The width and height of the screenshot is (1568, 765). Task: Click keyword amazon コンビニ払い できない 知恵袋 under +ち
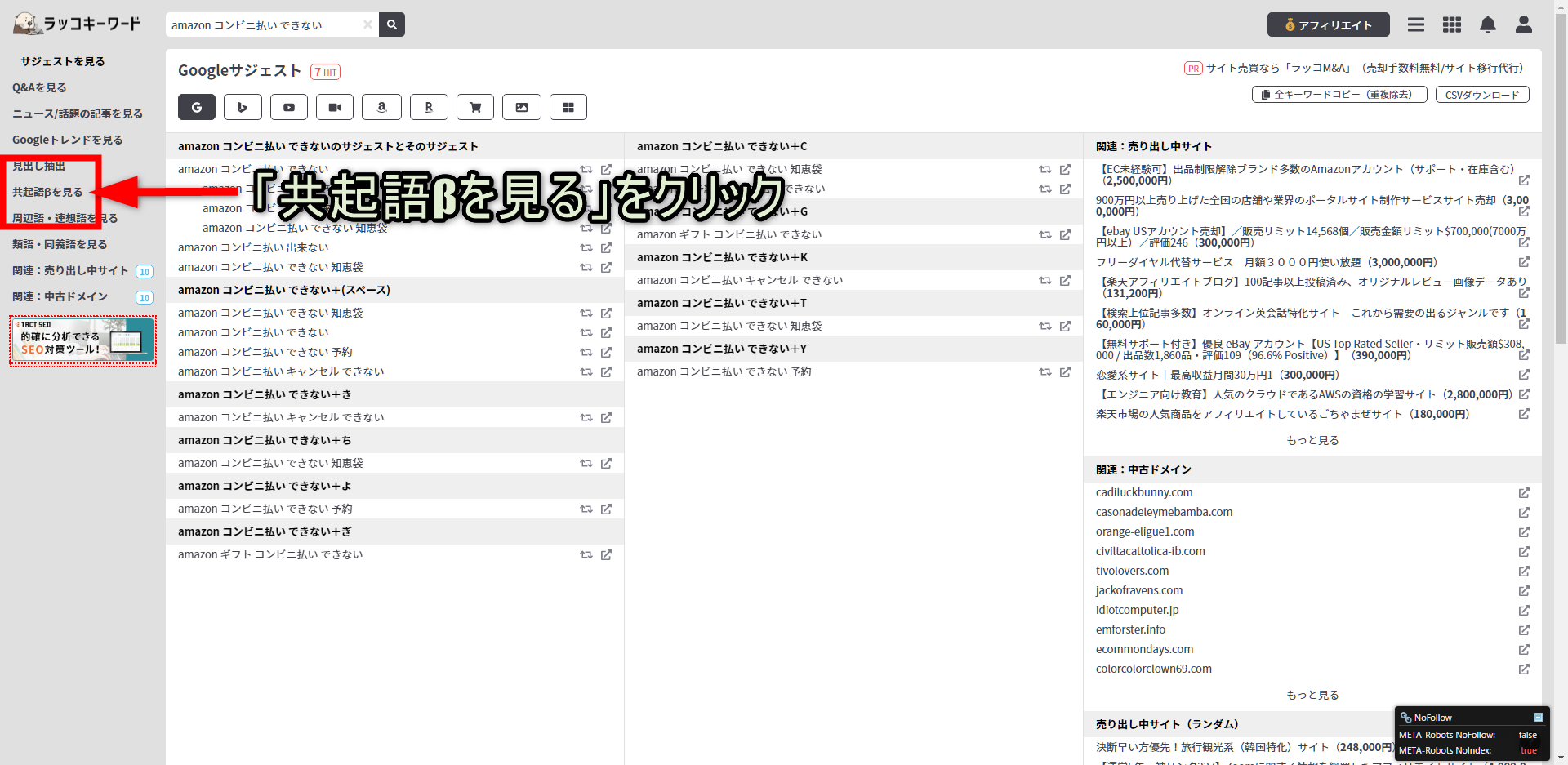click(x=270, y=463)
